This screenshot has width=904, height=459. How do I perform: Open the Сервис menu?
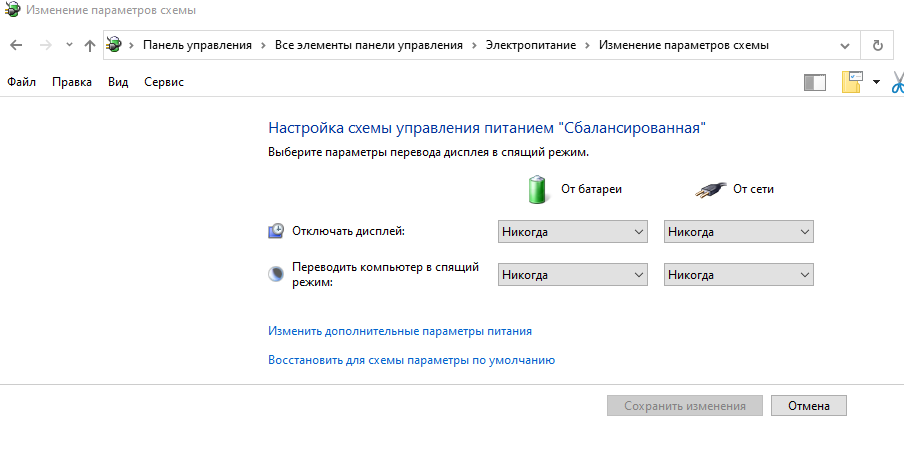[164, 82]
